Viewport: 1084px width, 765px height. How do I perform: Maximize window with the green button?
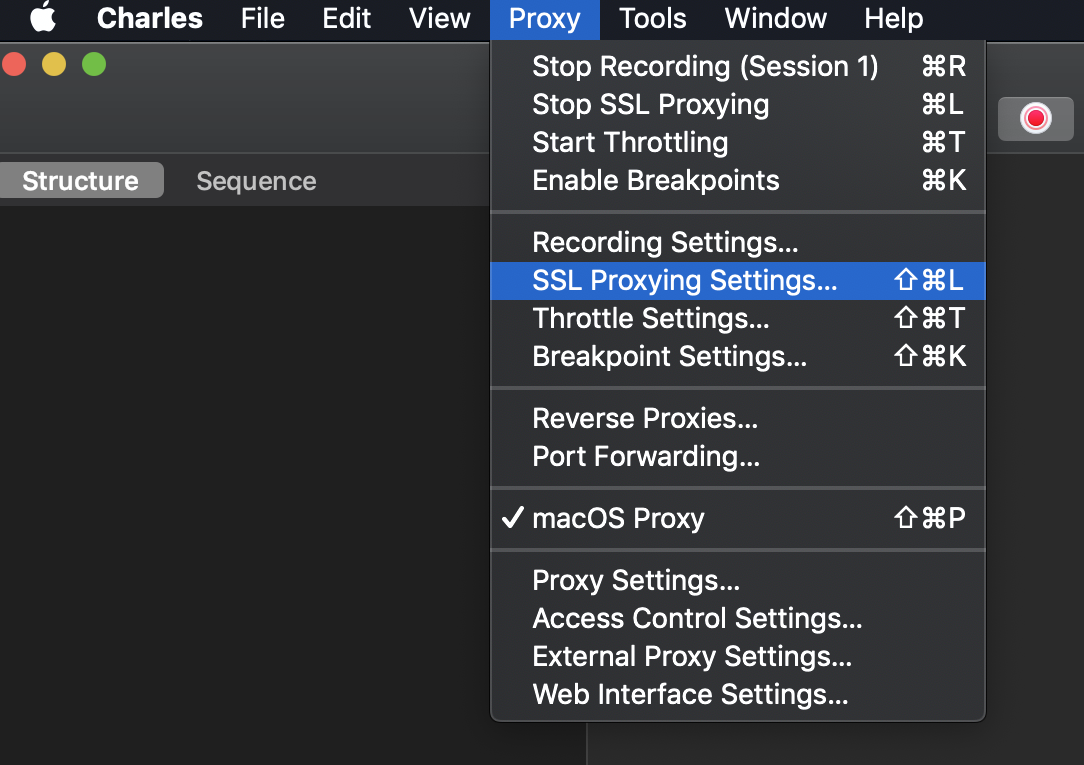click(x=94, y=64)
